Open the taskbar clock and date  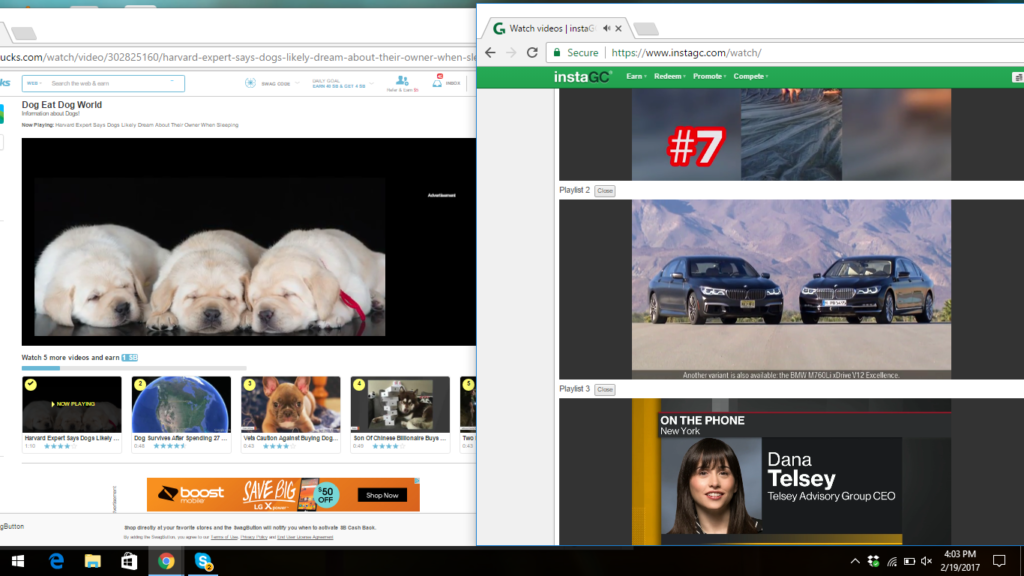point(960,561)
